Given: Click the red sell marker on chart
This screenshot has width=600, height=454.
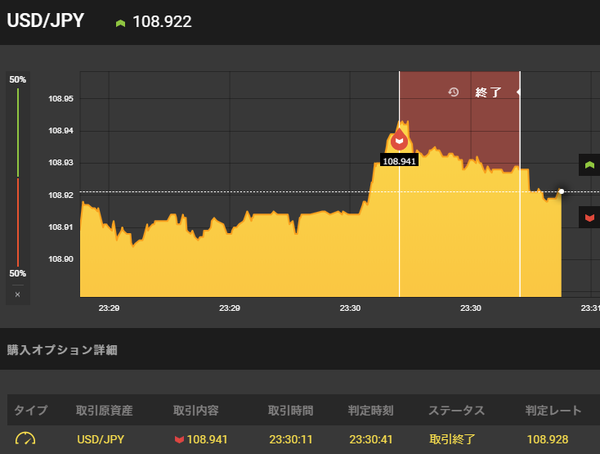Looking at the screenshot, I should [x=399, y=140].
